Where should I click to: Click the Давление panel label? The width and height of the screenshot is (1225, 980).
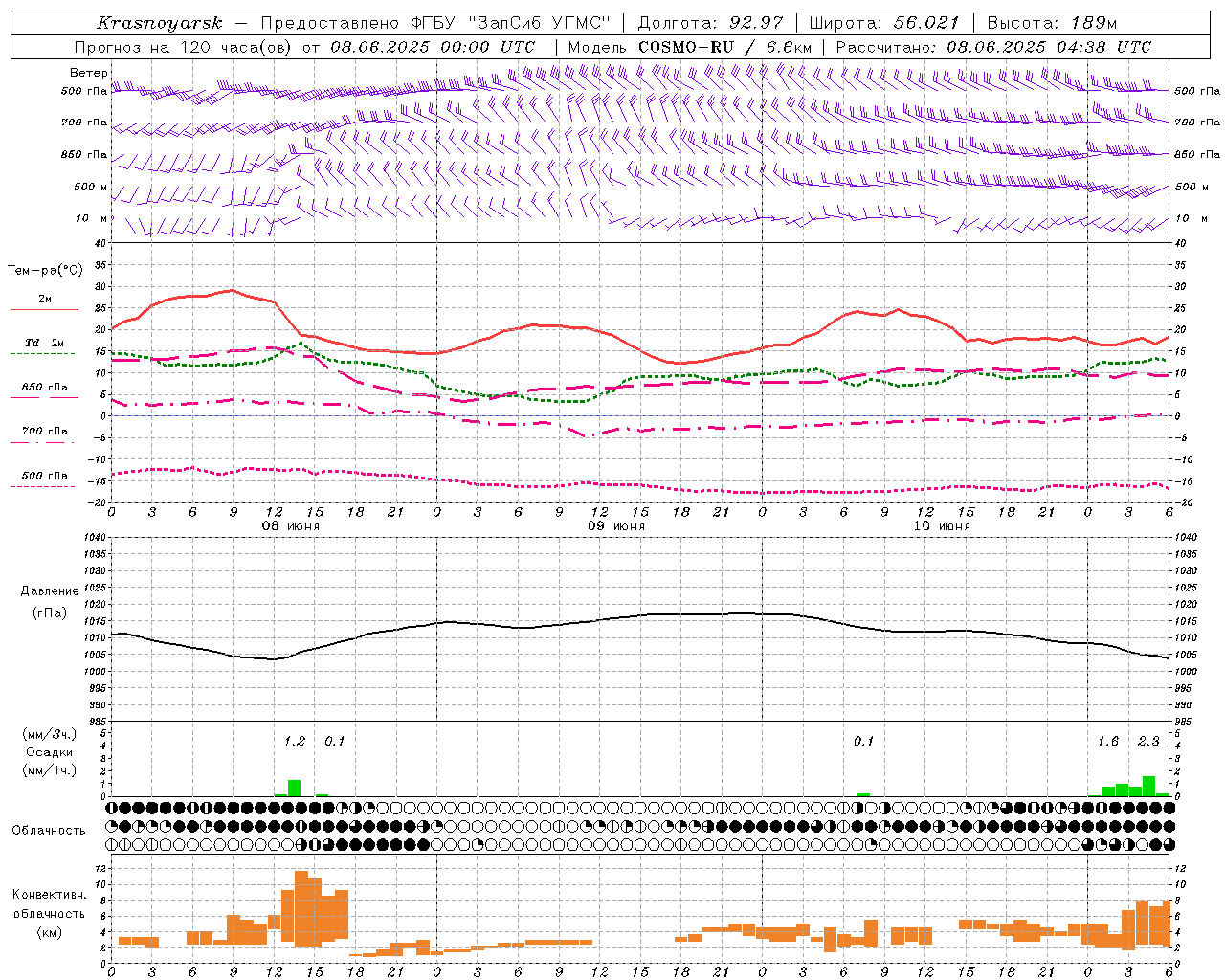tap(50, 591)
